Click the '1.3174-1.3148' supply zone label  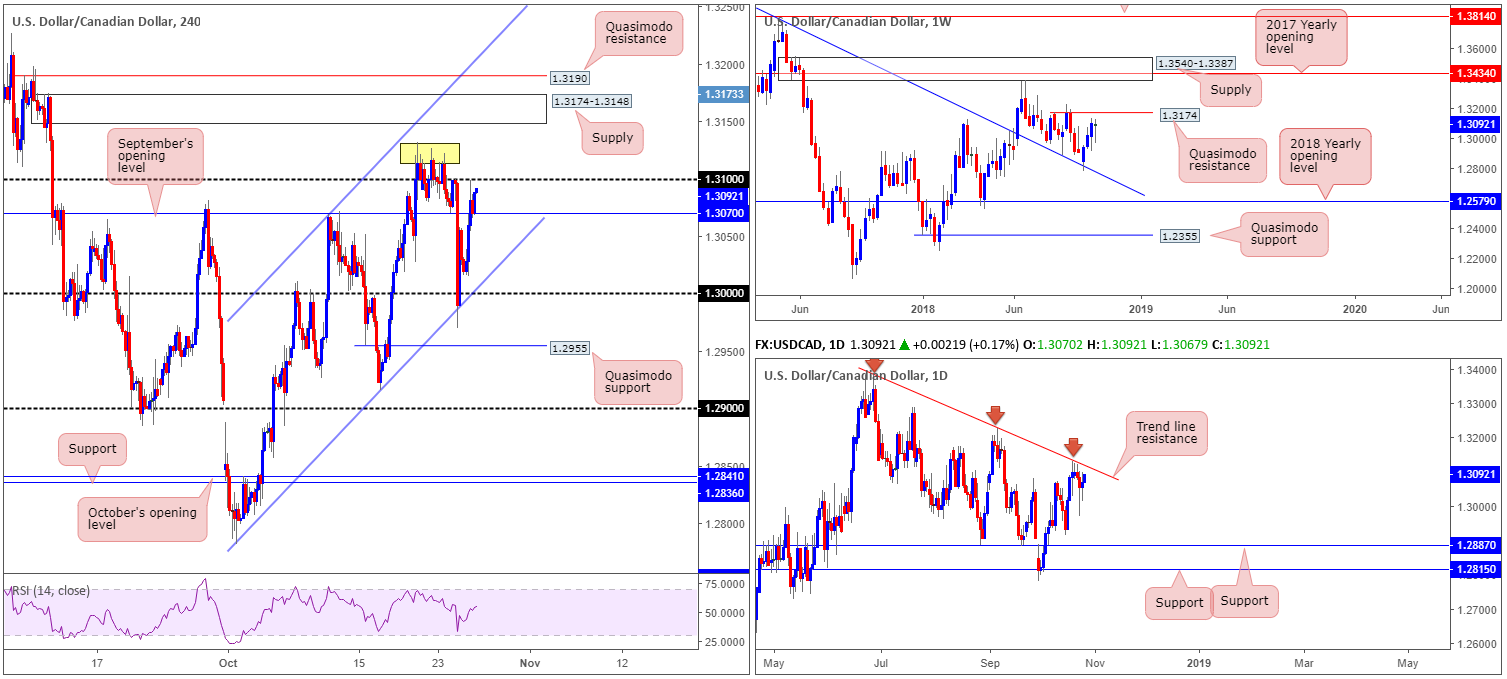[592, 102]
